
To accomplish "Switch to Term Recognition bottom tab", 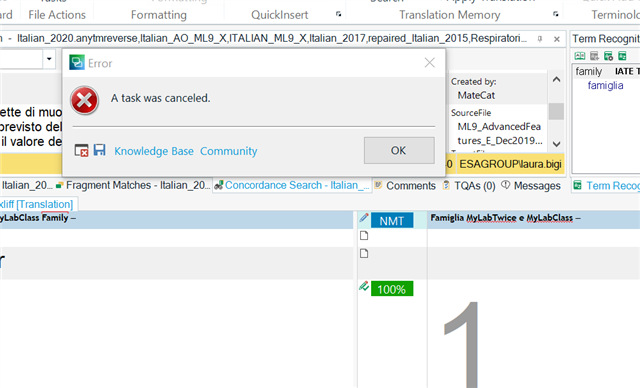I will (607, 186).
